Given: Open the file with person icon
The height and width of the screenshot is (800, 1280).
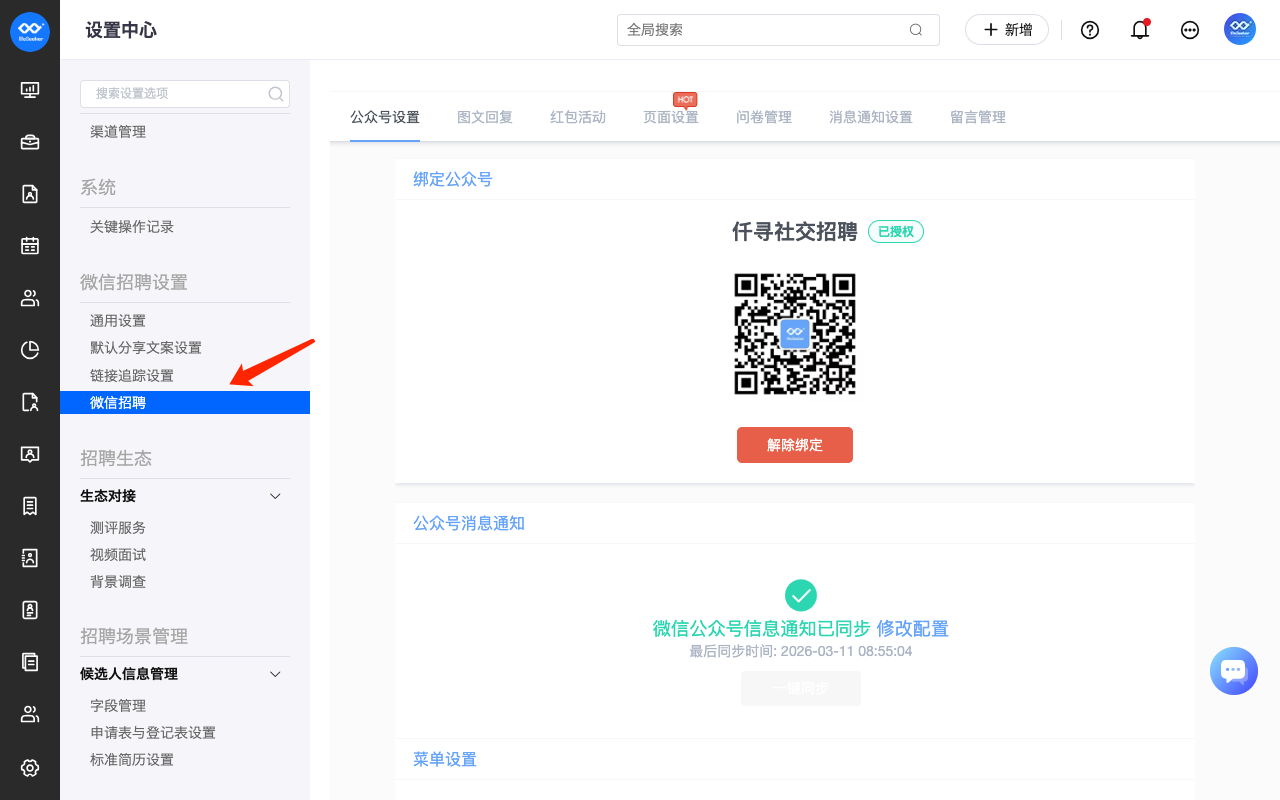Looking at the screenshot, I should click(30, 402).
